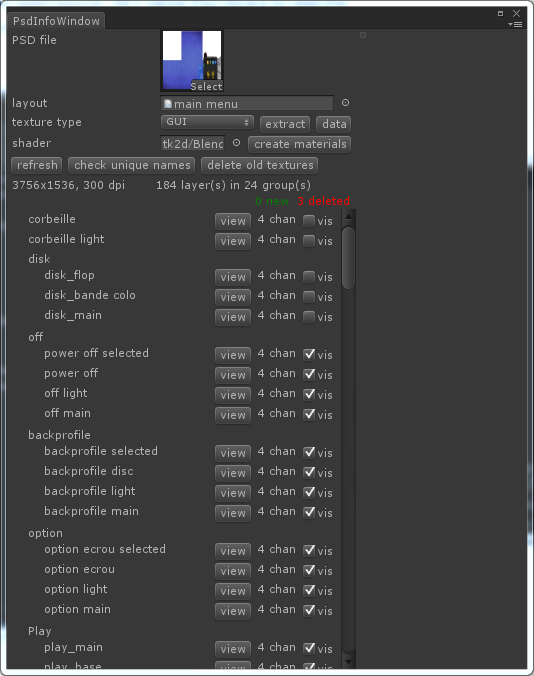Uncheck vis for power off selected
The image size is (534, 676).
(309, 354)
